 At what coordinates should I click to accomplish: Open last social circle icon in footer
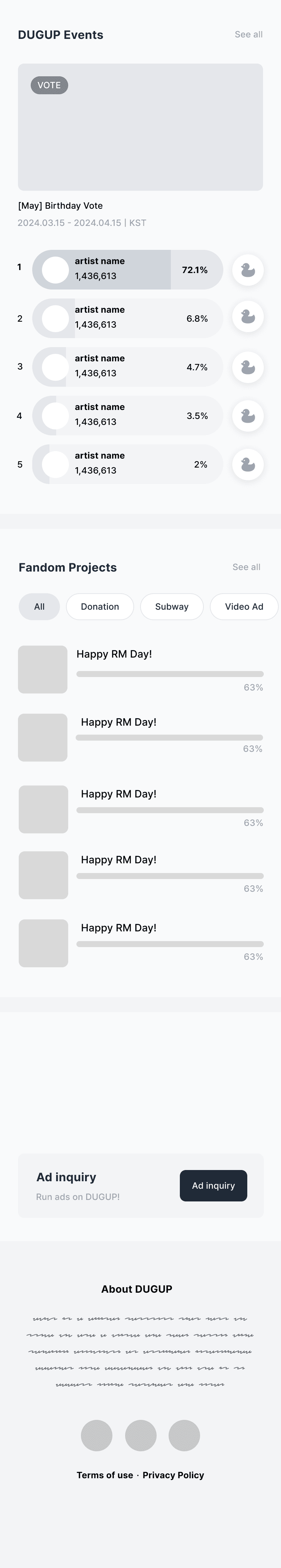click(184, 1435)
